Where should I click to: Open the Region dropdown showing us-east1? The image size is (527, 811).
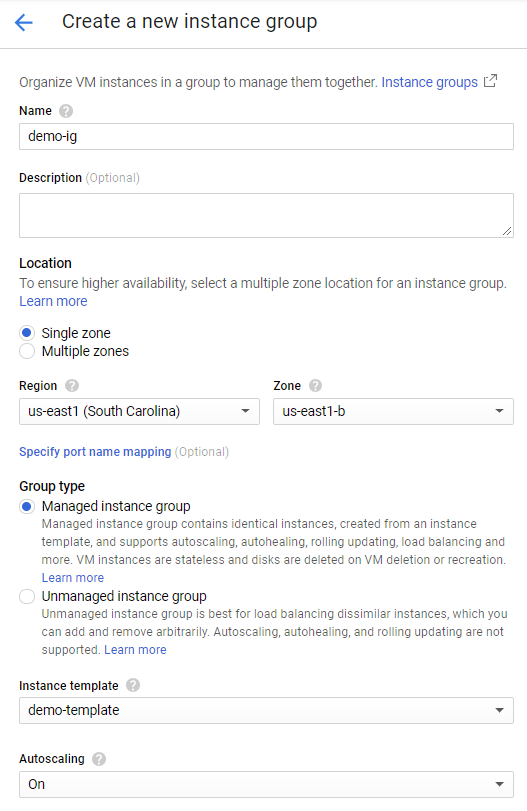pyautogui.click(x=139, y=411)
